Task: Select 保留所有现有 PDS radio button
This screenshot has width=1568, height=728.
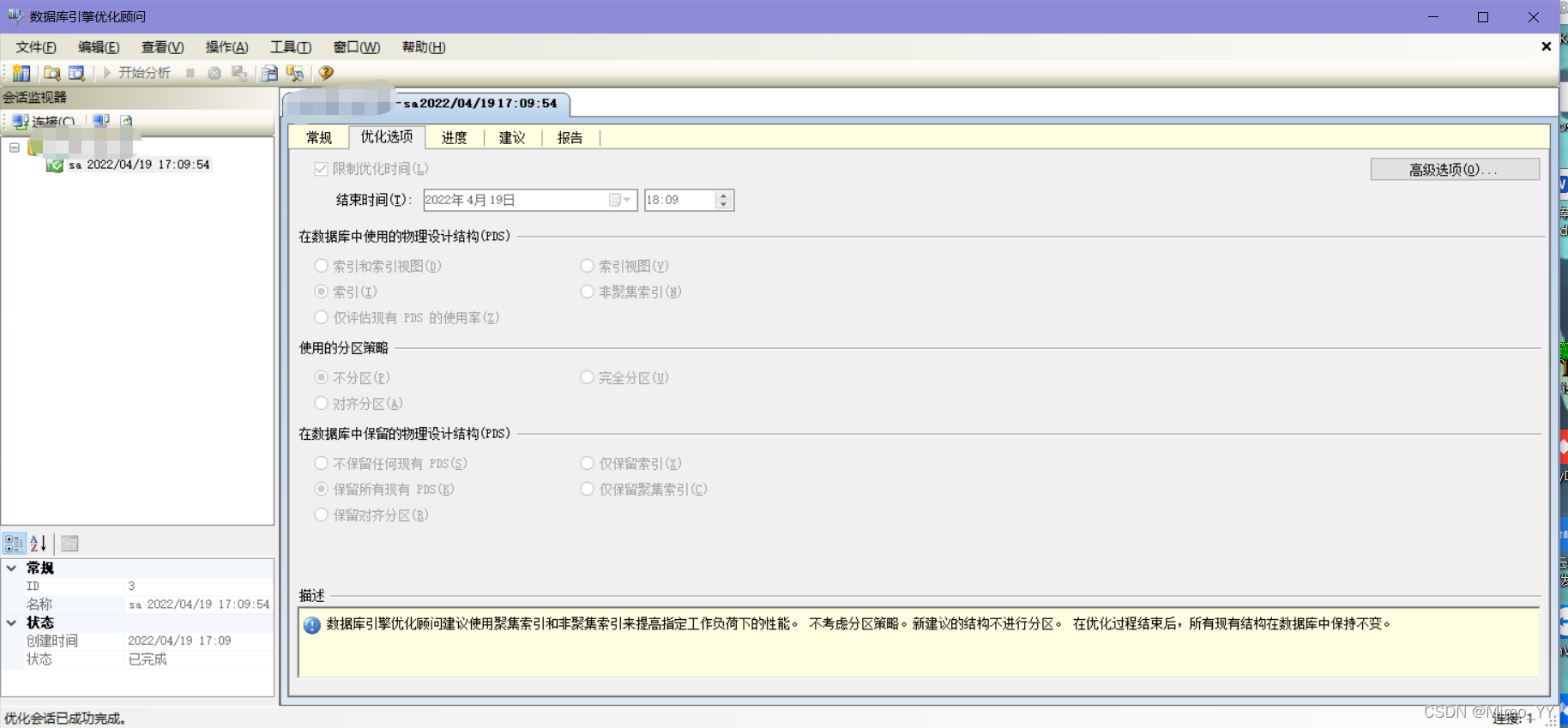Action: [321, 489]
